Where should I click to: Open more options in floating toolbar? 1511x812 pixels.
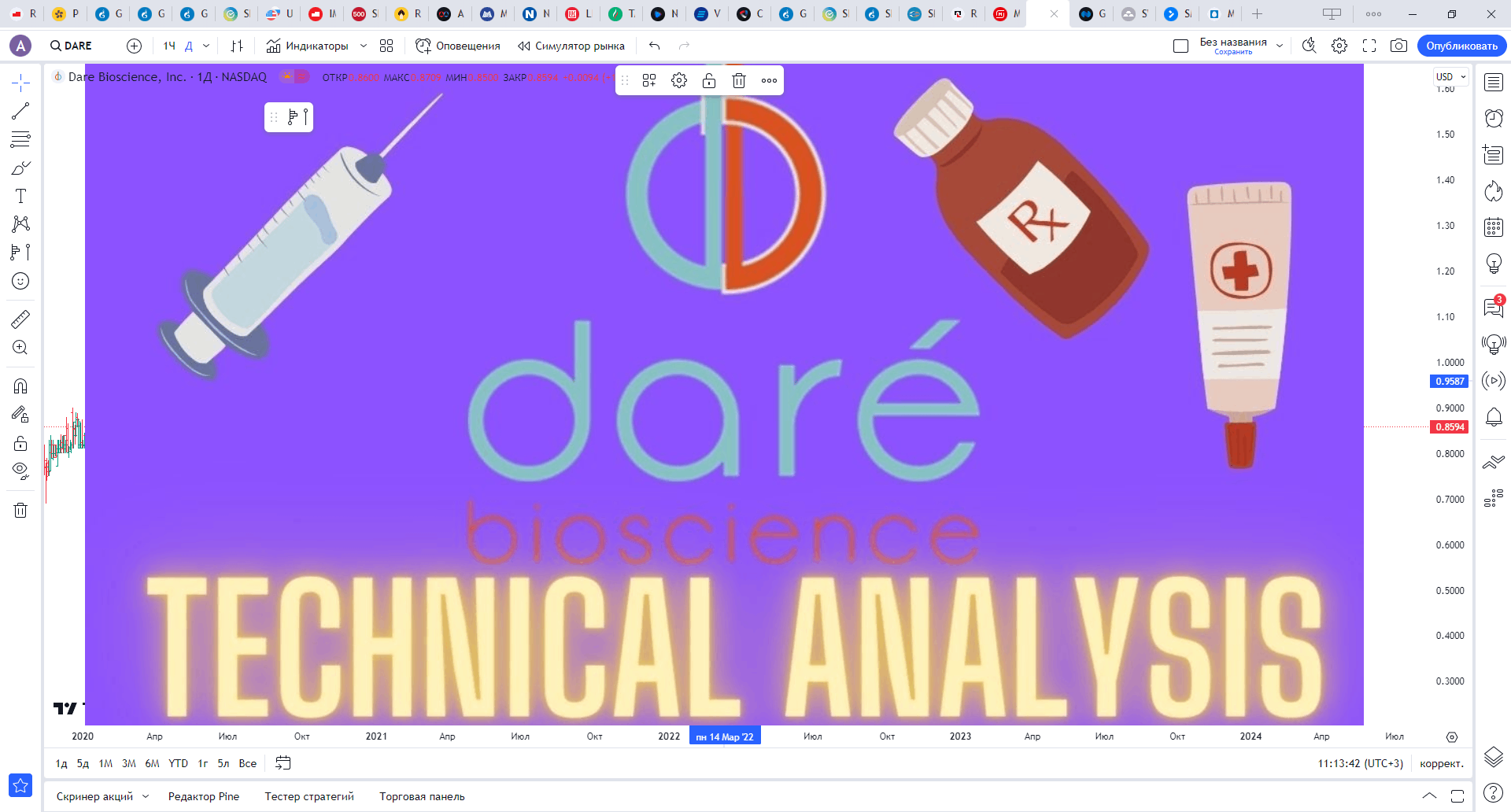[x=769, y=80]
